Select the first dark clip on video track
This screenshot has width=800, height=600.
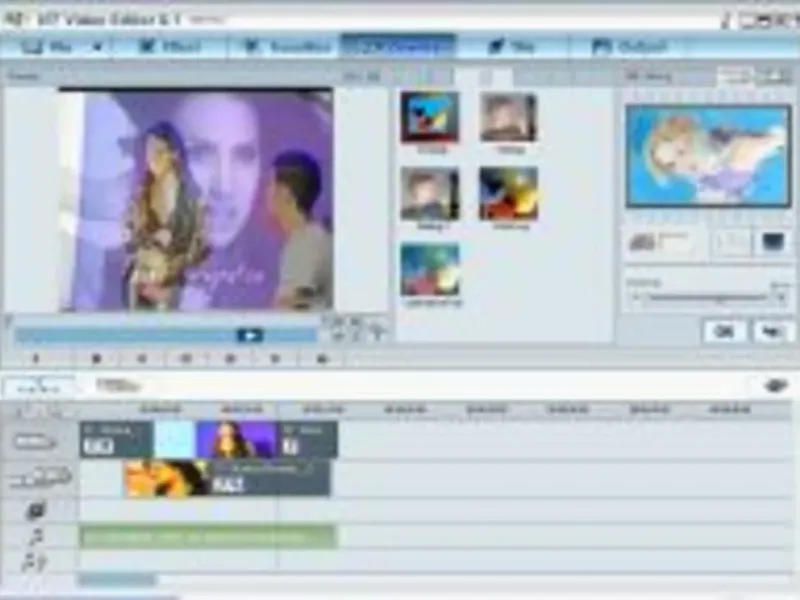[x=116, y=440]
